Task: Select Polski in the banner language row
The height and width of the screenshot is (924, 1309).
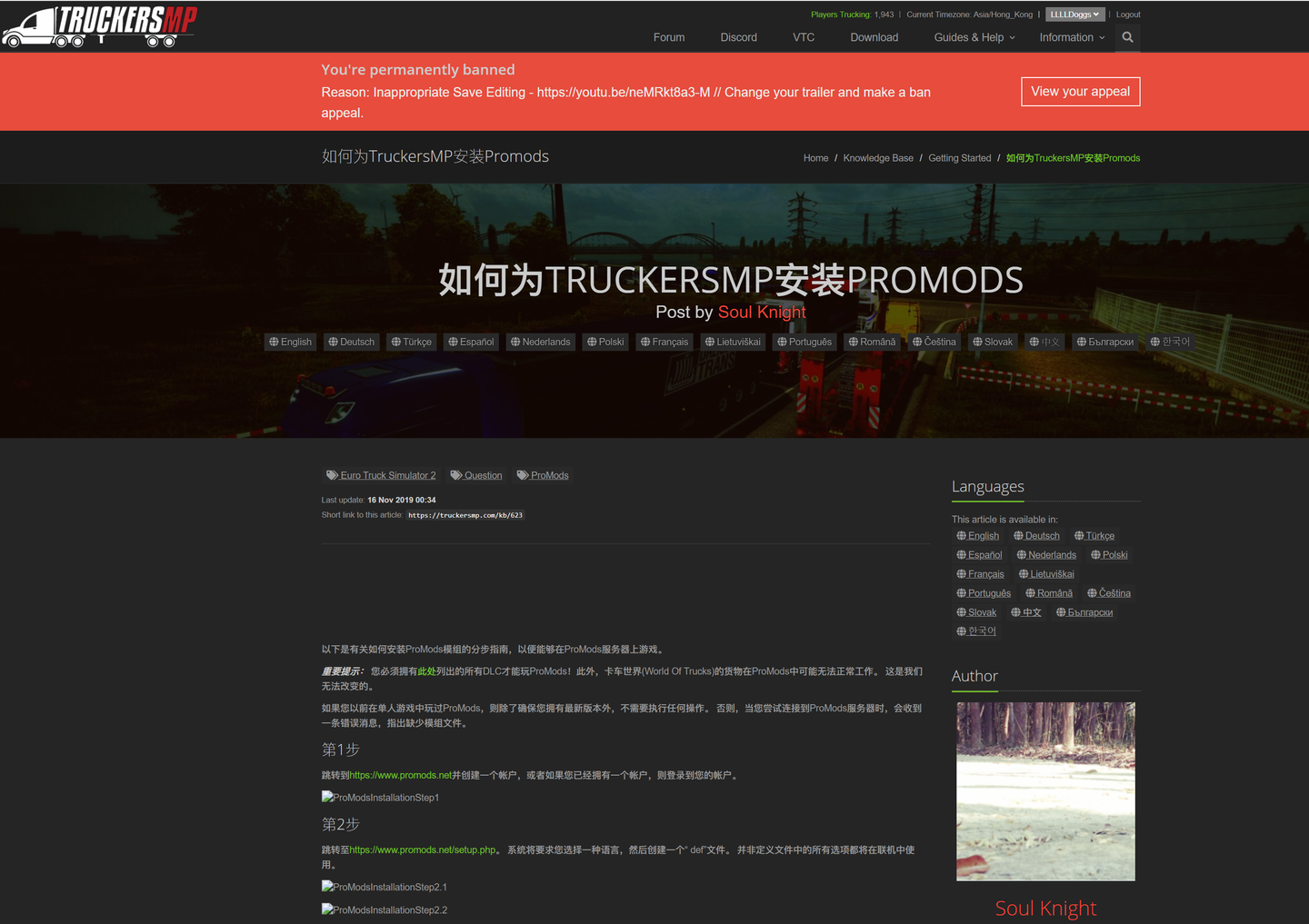Action: coord(605,342)
